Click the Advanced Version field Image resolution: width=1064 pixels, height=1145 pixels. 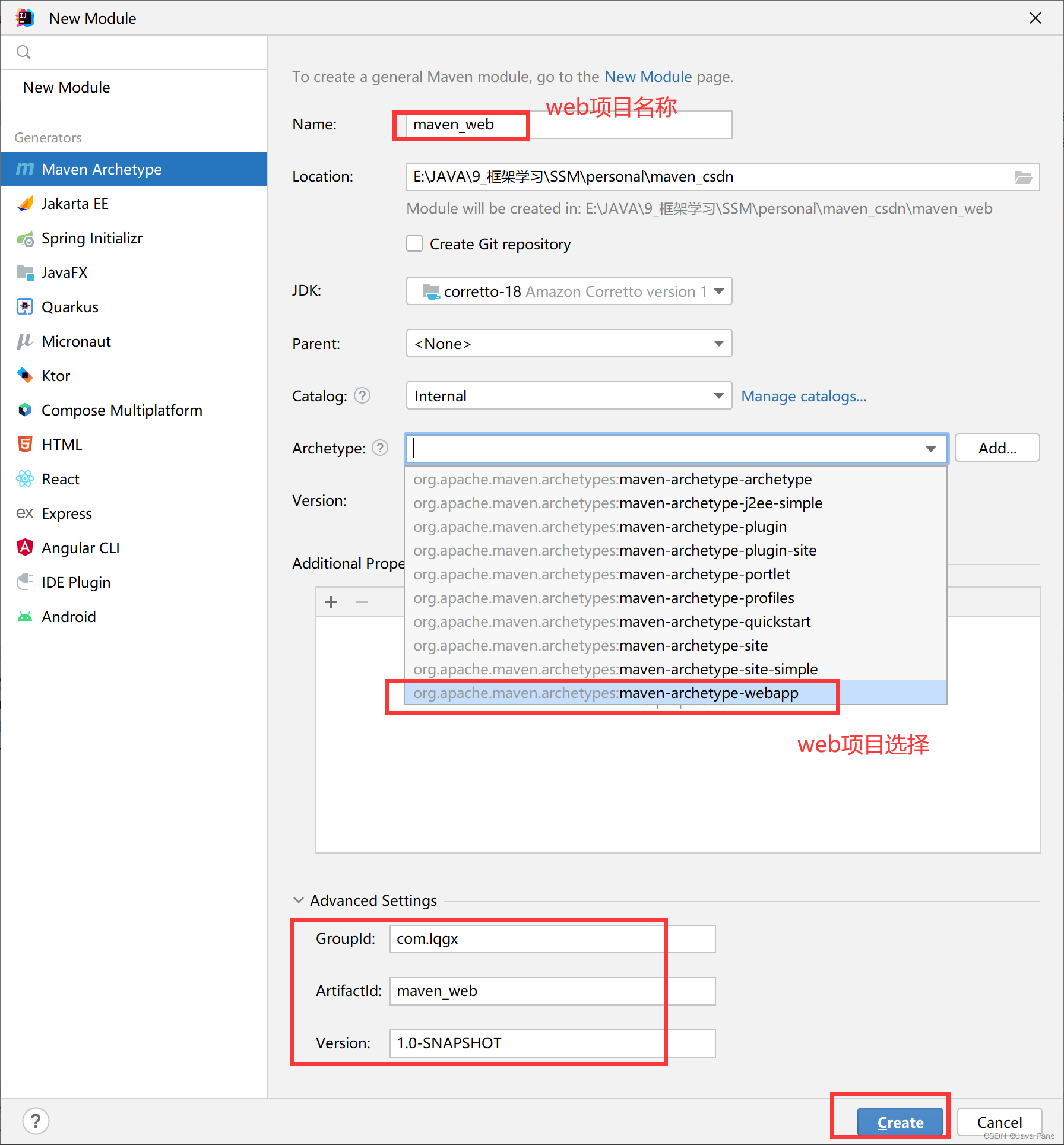(x=552, y=1043)
